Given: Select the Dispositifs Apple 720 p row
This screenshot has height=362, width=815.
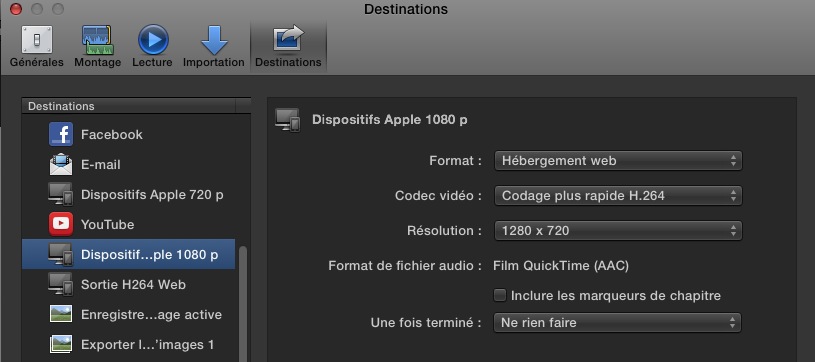Looking at the screenshot, I should tap(128, 195).
